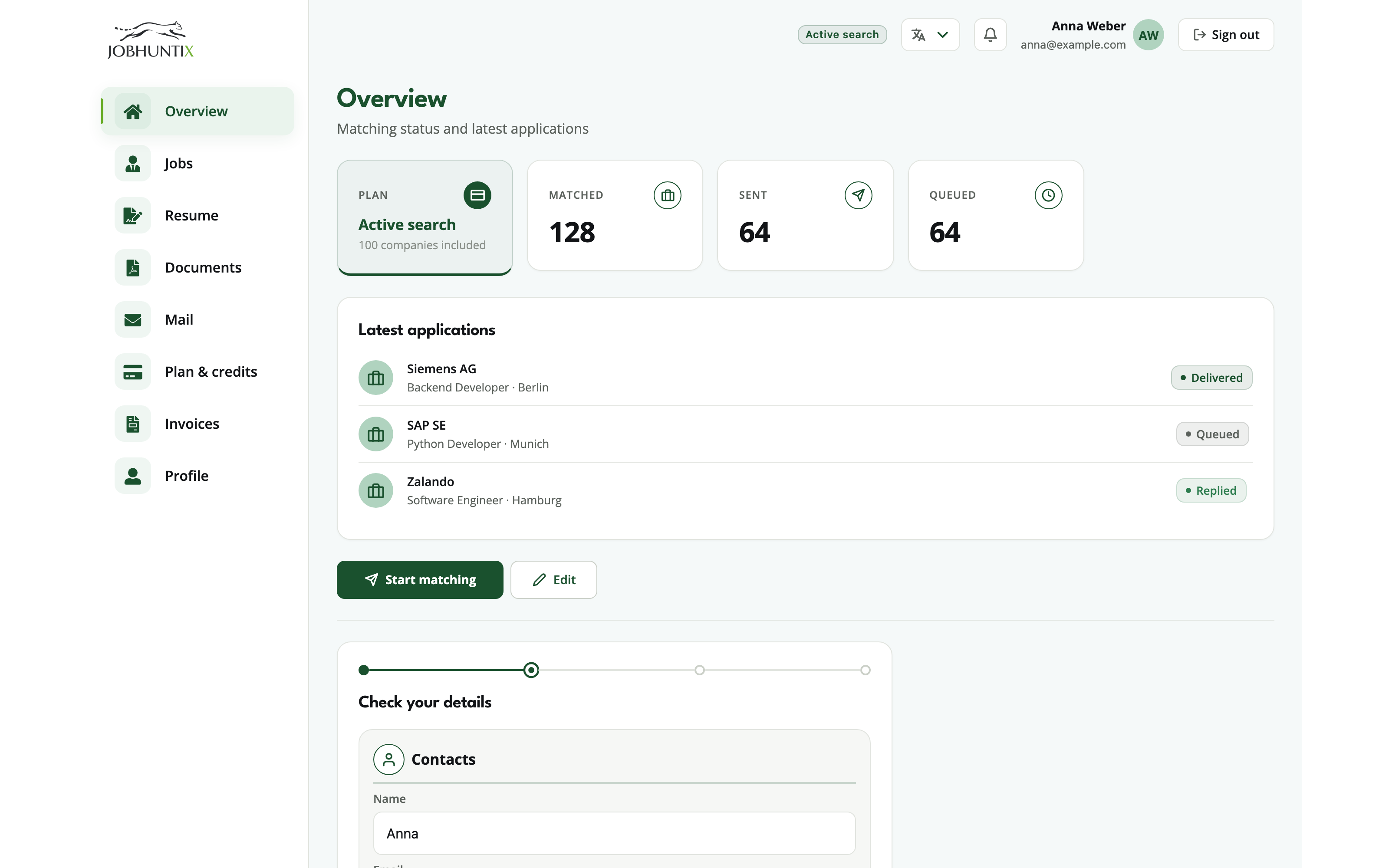Click the Name input field
The height and width of the screenshot is (868, 1389).
[x=614, y=834]
